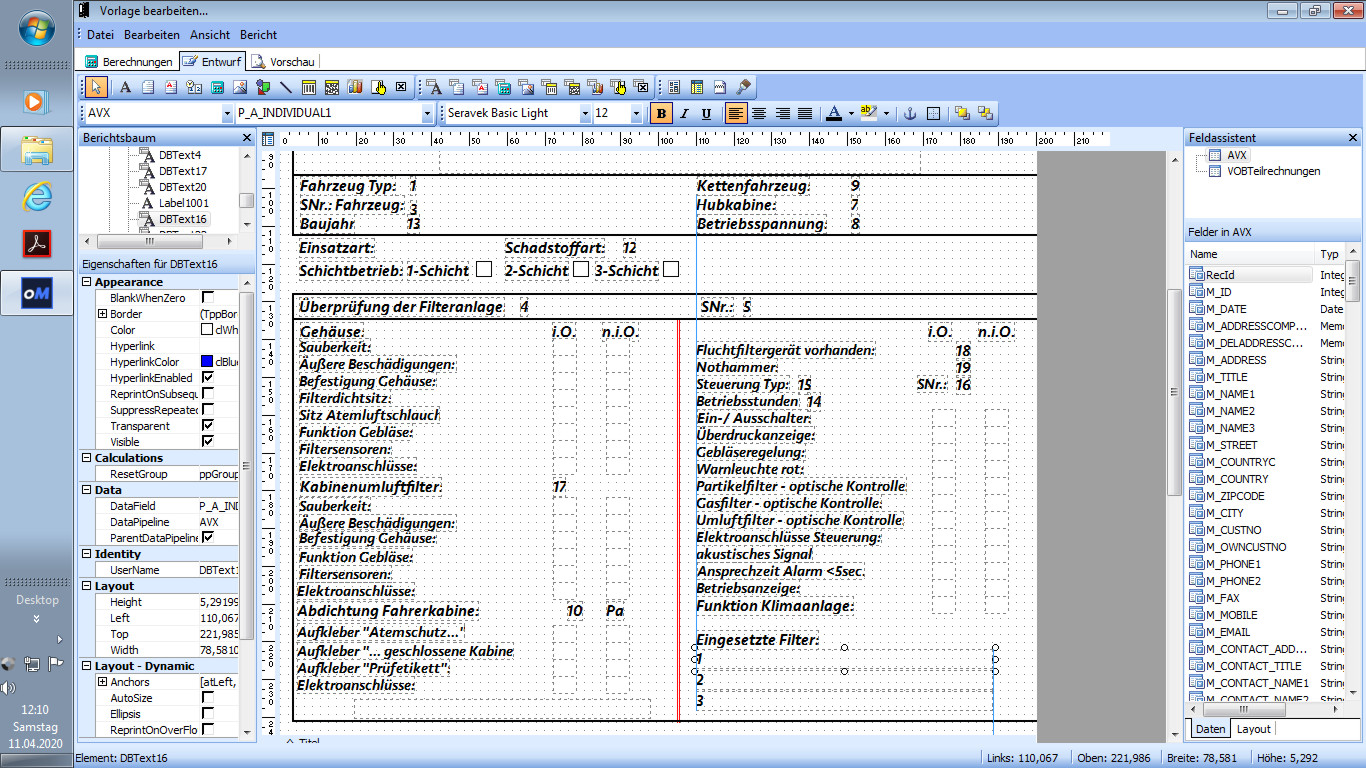This screenshot has height=768, width=1366.
Task: Justify the text
Action: pyautogui.click(x=805, y=113)
